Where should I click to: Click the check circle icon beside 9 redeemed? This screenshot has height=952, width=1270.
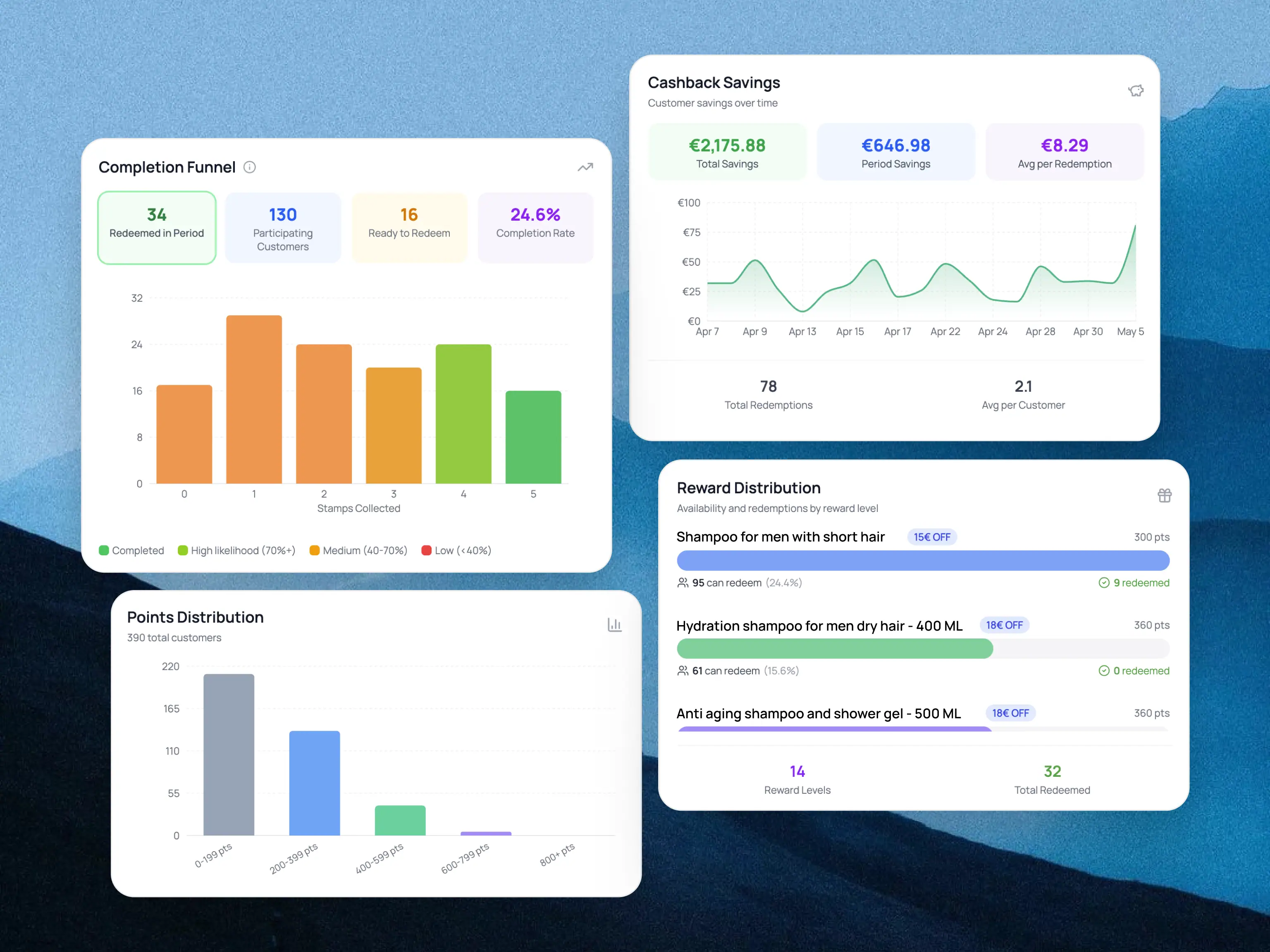(x=1103, y=583)
